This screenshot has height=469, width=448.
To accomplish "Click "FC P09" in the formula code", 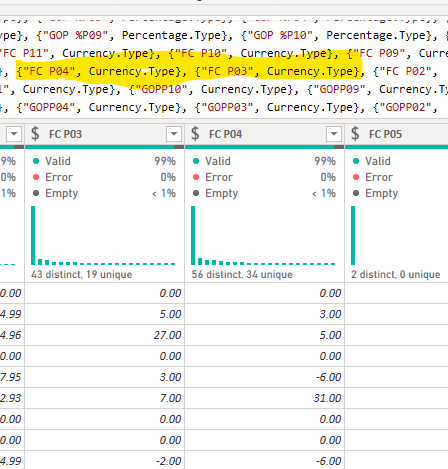I will point(379,53).
